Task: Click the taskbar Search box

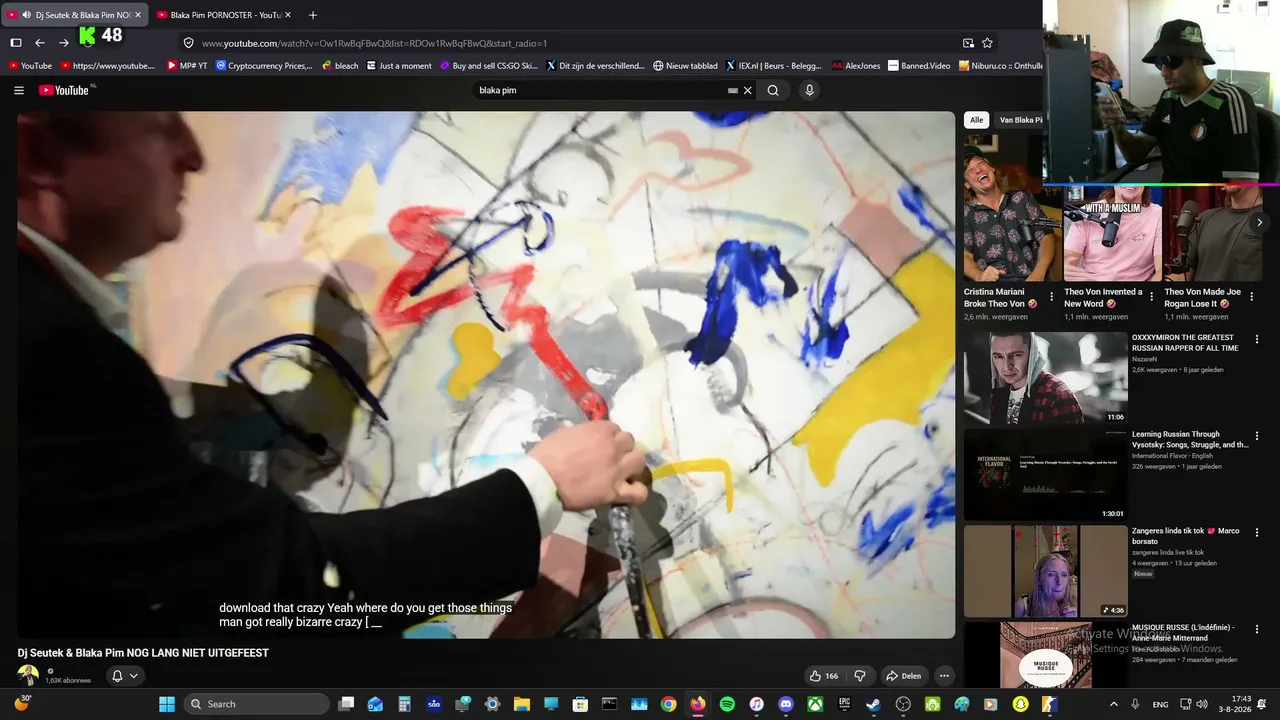Action: (257, 704)
